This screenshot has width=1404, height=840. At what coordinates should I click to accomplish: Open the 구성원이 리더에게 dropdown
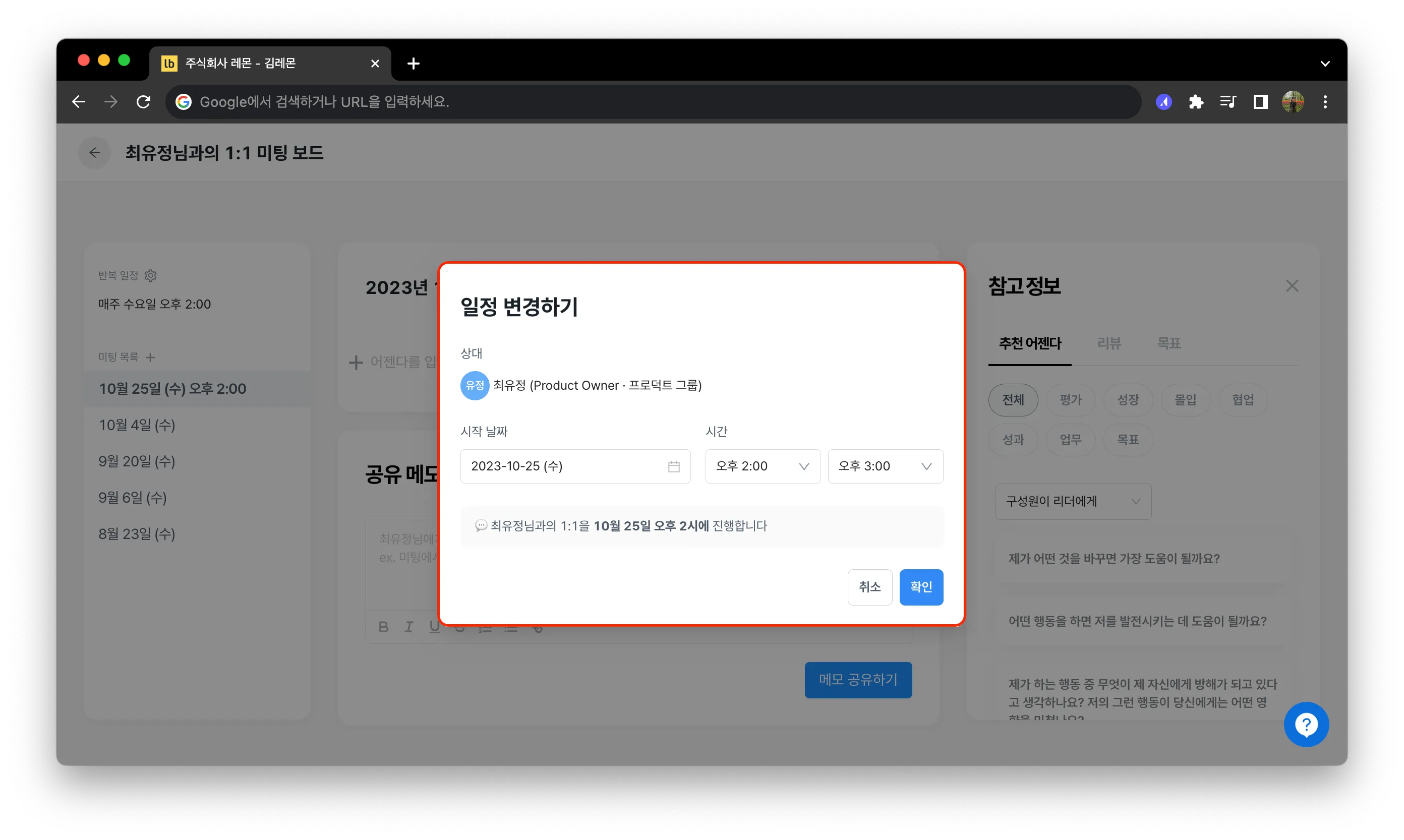tap(1073, 502)
